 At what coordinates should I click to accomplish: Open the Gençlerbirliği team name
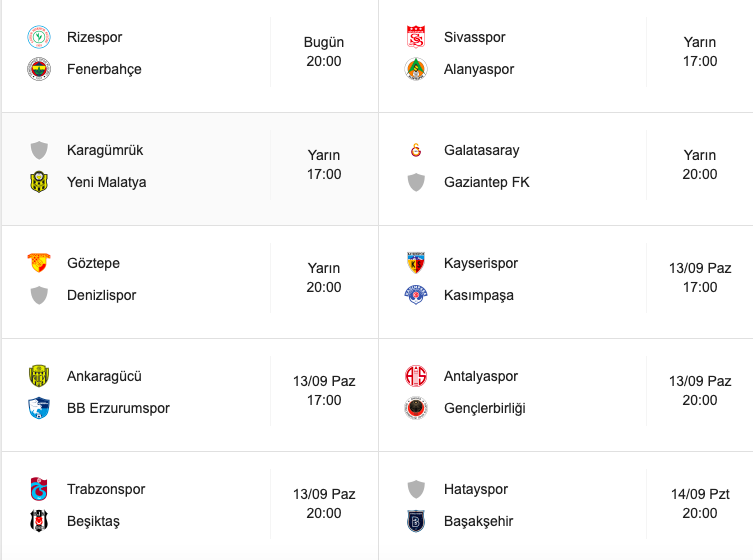pyautogui.click(x=485, y=408)
